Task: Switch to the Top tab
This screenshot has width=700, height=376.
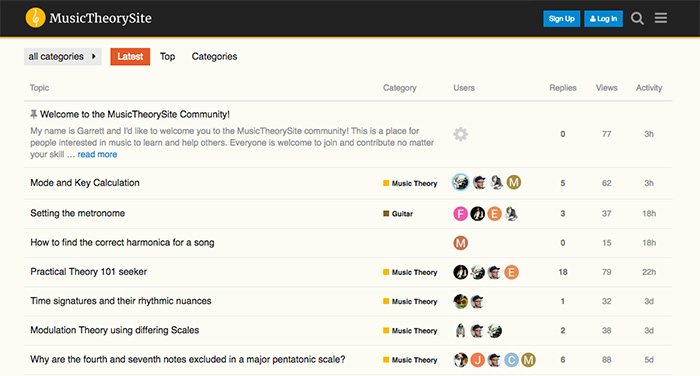Action: [167, 57]
